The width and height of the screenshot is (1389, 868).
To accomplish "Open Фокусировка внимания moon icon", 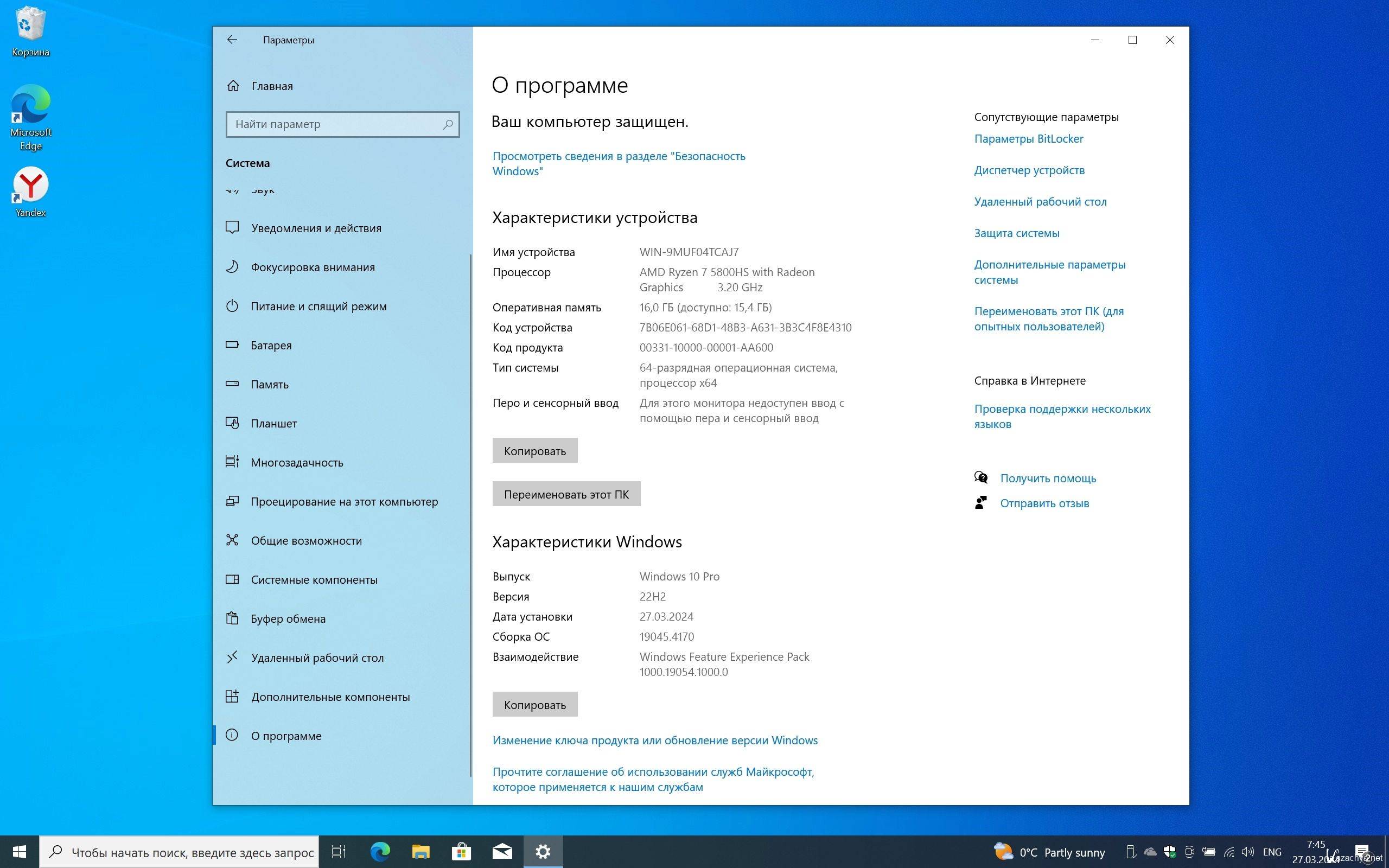I will tap(232, 266).
